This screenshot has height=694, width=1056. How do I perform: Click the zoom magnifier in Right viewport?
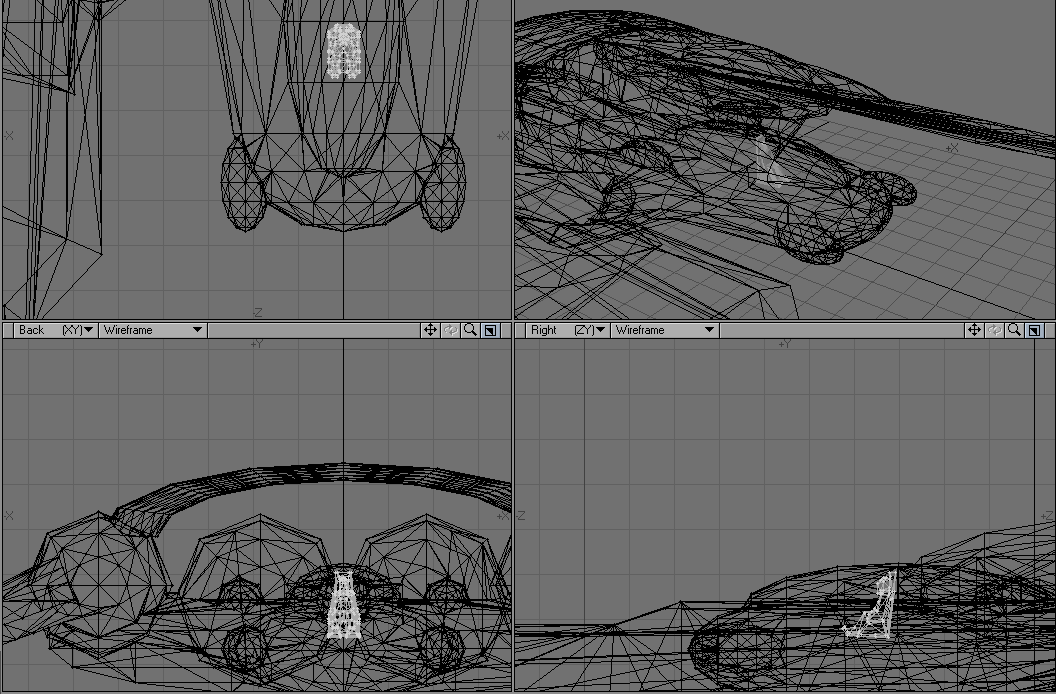click(1014, 330)
